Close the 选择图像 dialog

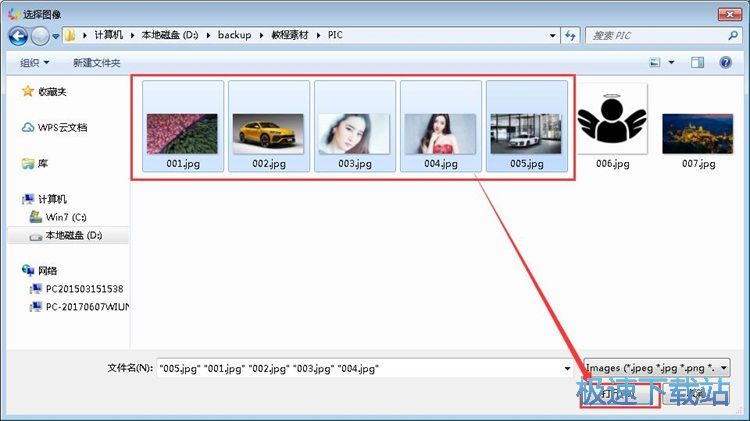(x=729, y=14)
